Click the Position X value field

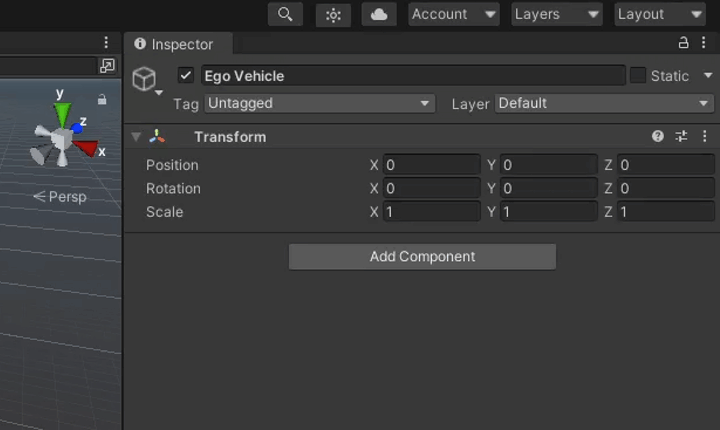[x=432, y=165]
